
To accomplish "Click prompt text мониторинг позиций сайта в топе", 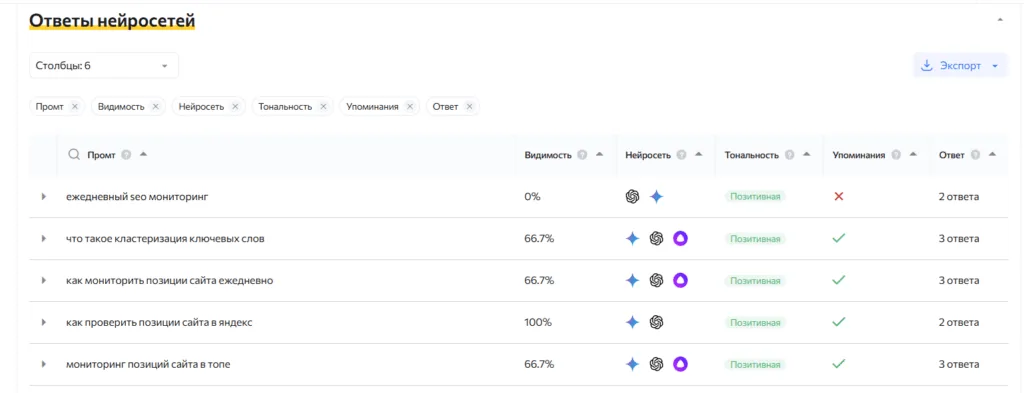I will [148, 364].
